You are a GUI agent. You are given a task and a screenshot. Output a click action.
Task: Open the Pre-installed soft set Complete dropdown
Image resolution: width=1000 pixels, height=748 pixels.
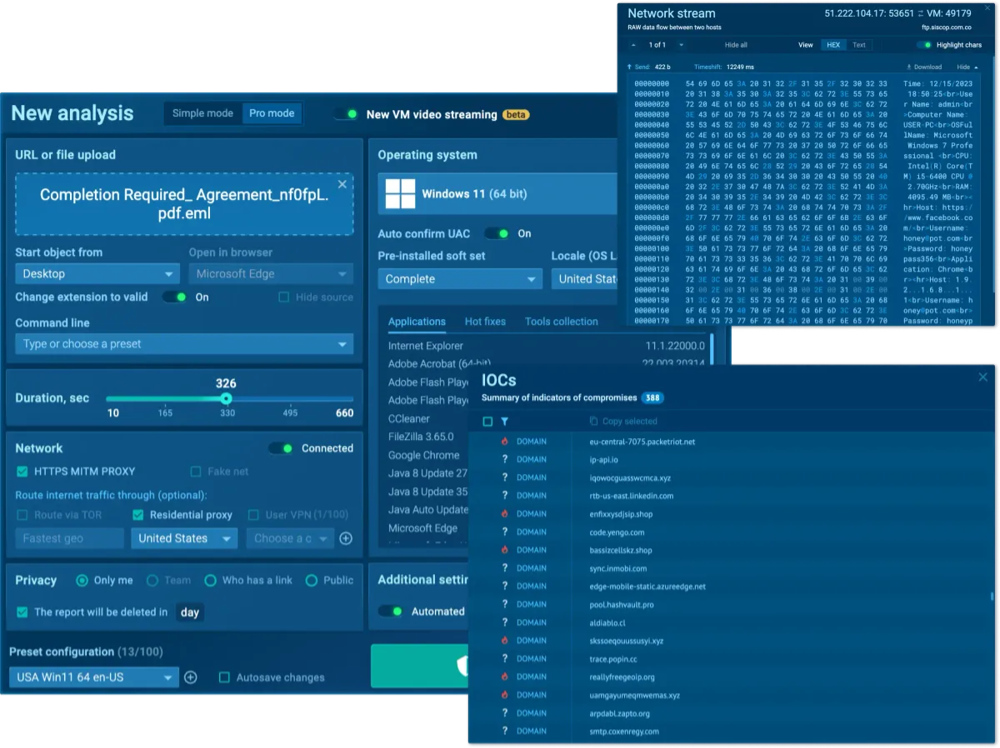coord(460,279)
